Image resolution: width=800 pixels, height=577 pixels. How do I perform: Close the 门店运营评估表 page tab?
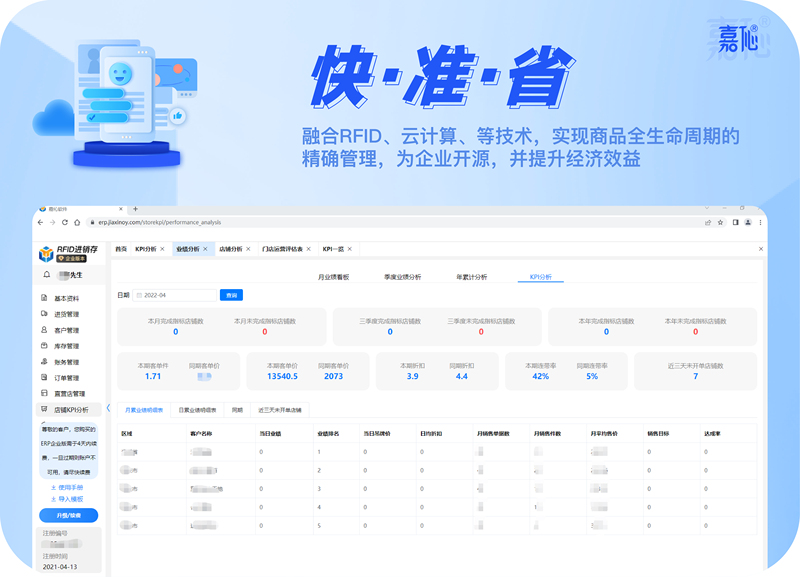309,249
